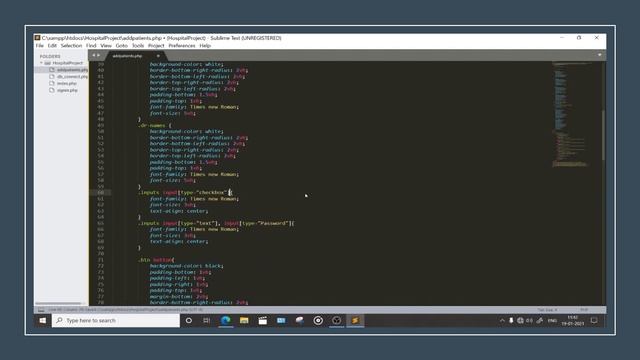The width and height of the screenshot is (640, 360).
Task: Open Task View on the taskbar
Action: point(207,320)
